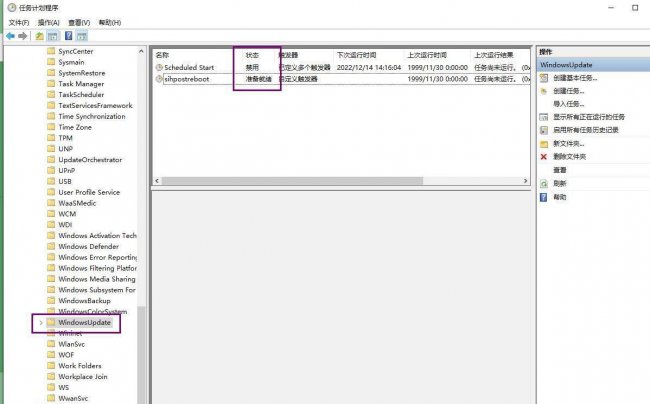Open the 查看 submenu in actions pane
Image resolution: width=650 pixels, height=404 pixels.
tap(560, 170)
